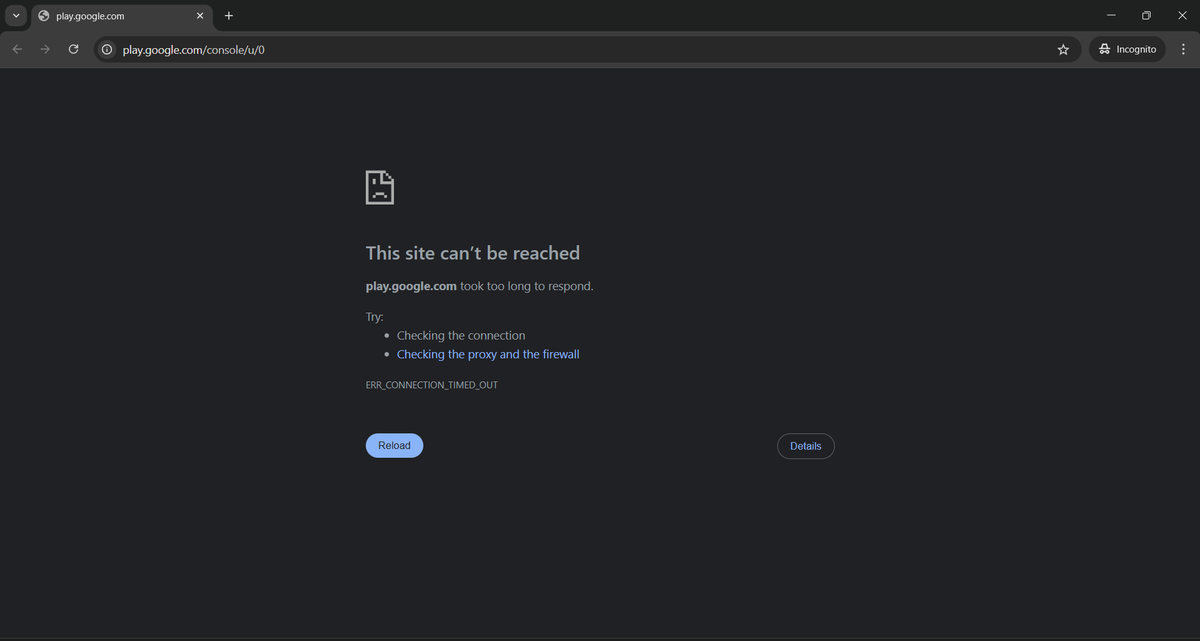
Task: Go back using the back arrow
Action: (17, 49)
